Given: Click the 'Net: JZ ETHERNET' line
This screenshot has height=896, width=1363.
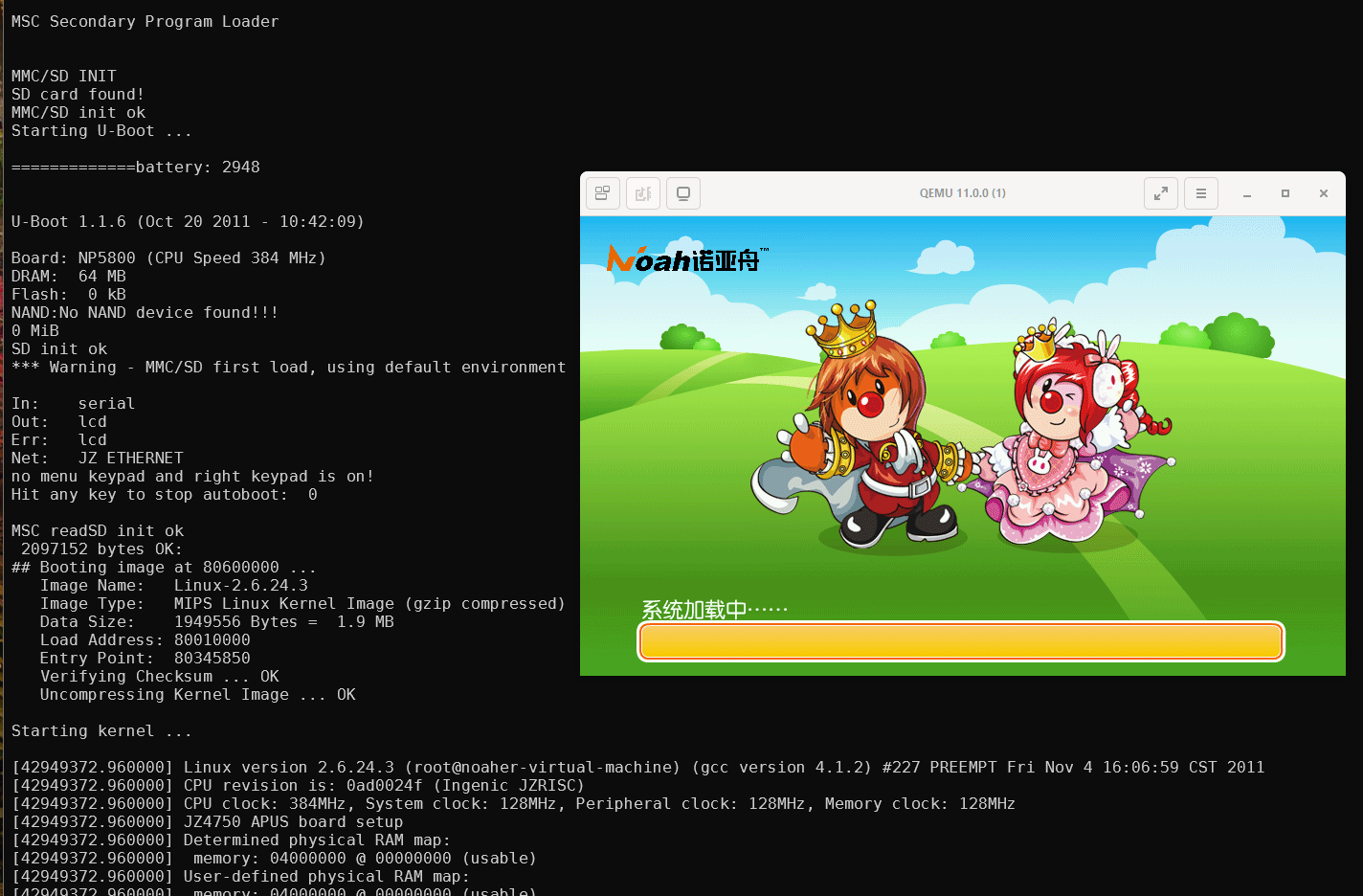Looking at the screenshot, I should click(x=98, y=458).
